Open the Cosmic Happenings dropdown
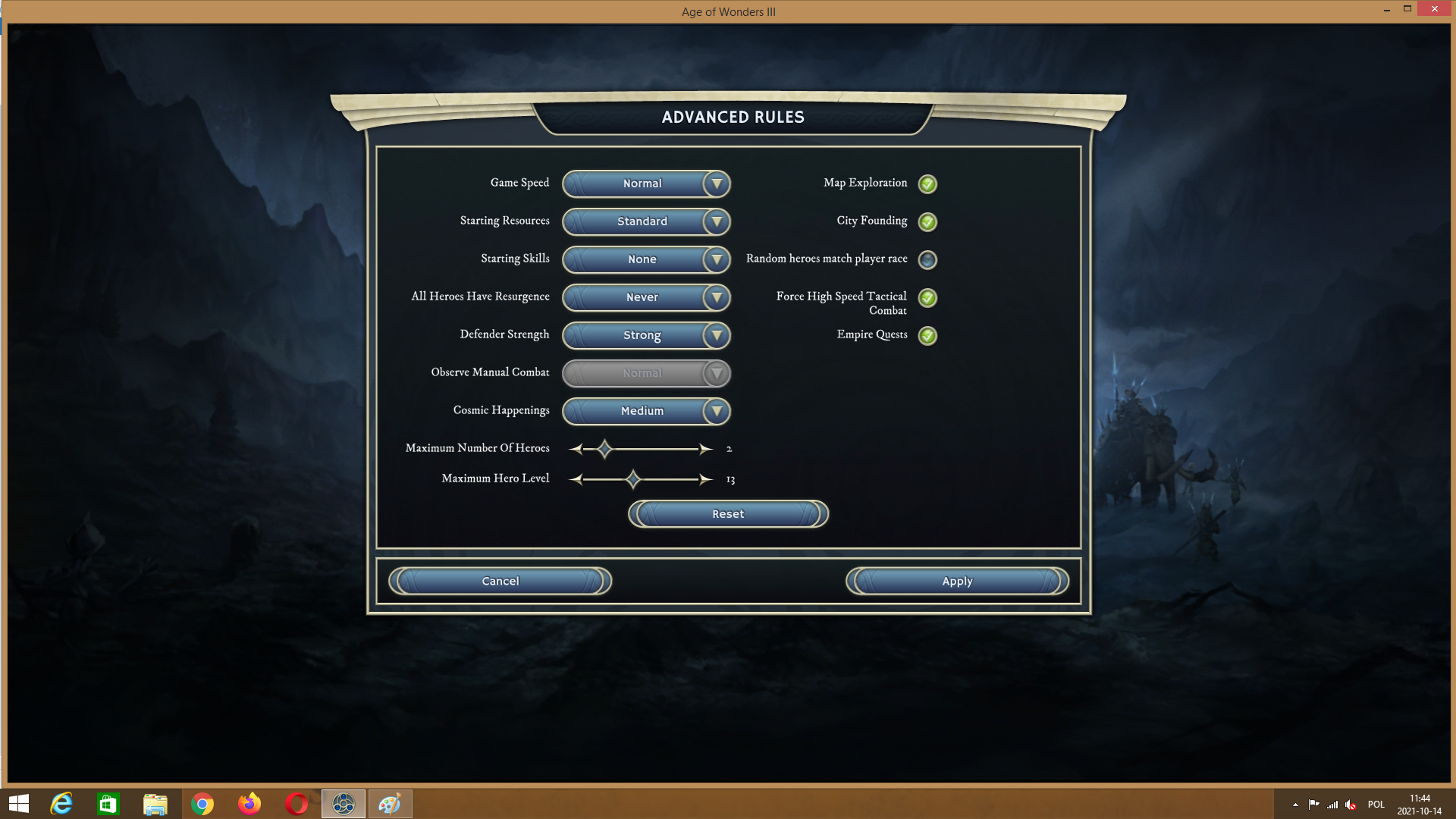1456x819 pixels. click(x=646, y=411)
